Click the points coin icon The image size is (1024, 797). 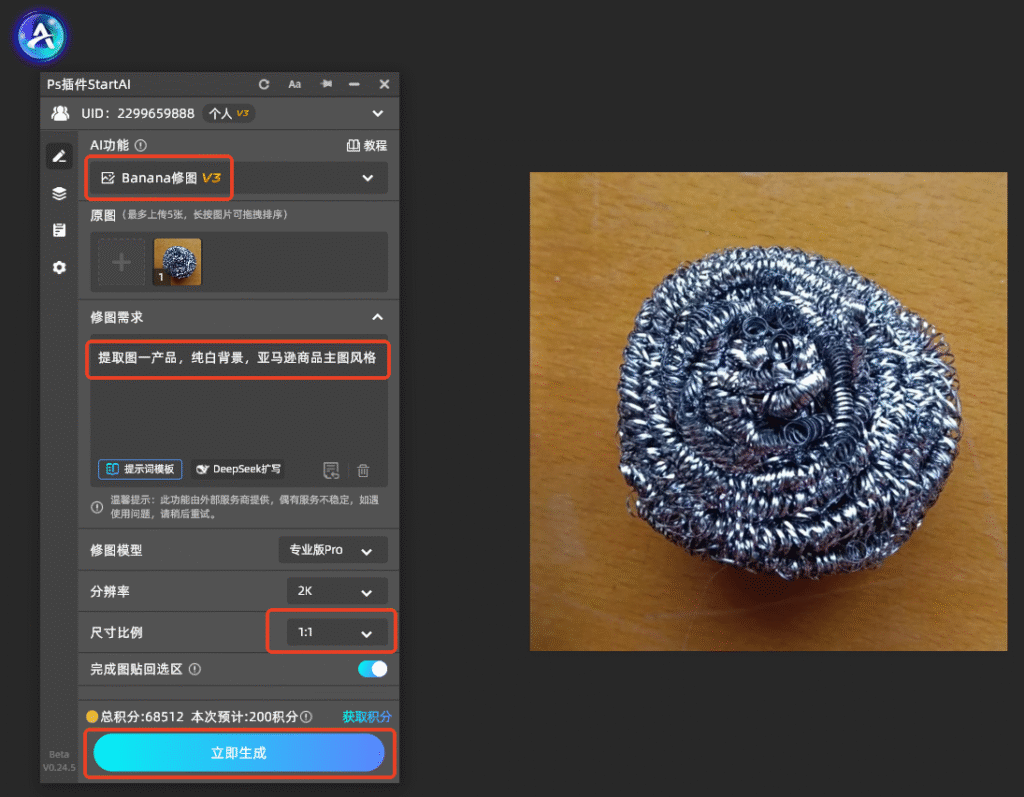pyautogui.click(x=92, y=717)
